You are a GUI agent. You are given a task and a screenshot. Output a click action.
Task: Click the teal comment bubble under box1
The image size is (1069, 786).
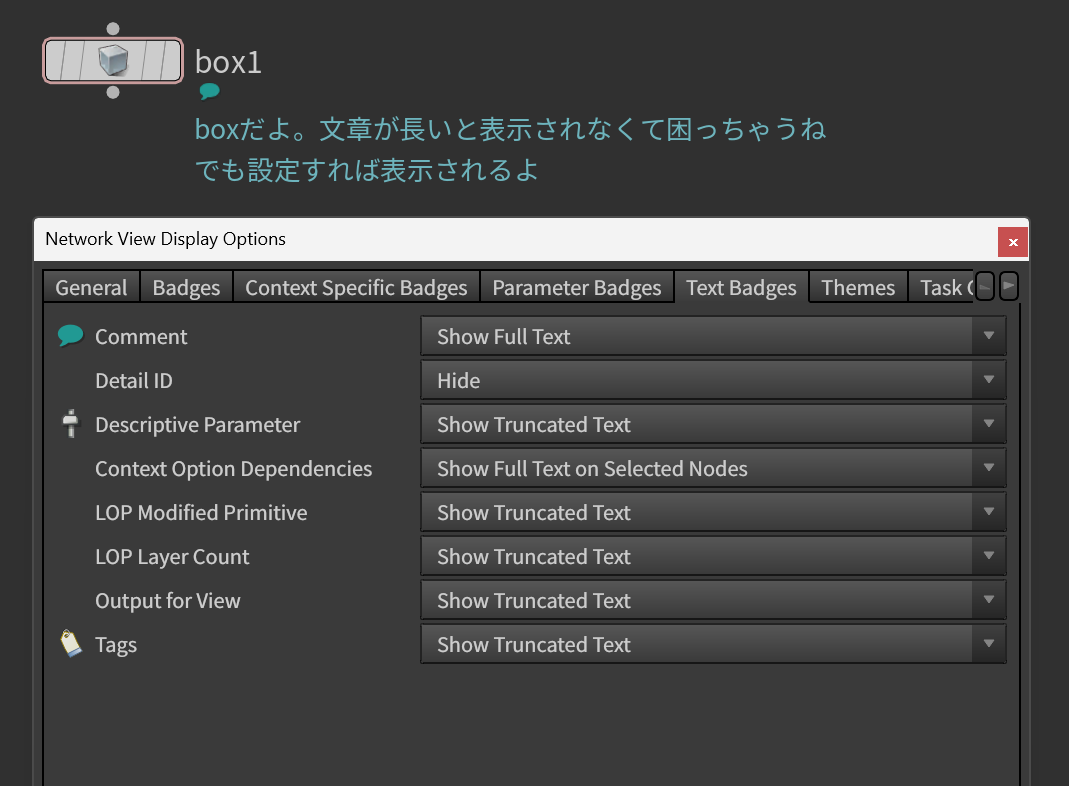point(209,92)
